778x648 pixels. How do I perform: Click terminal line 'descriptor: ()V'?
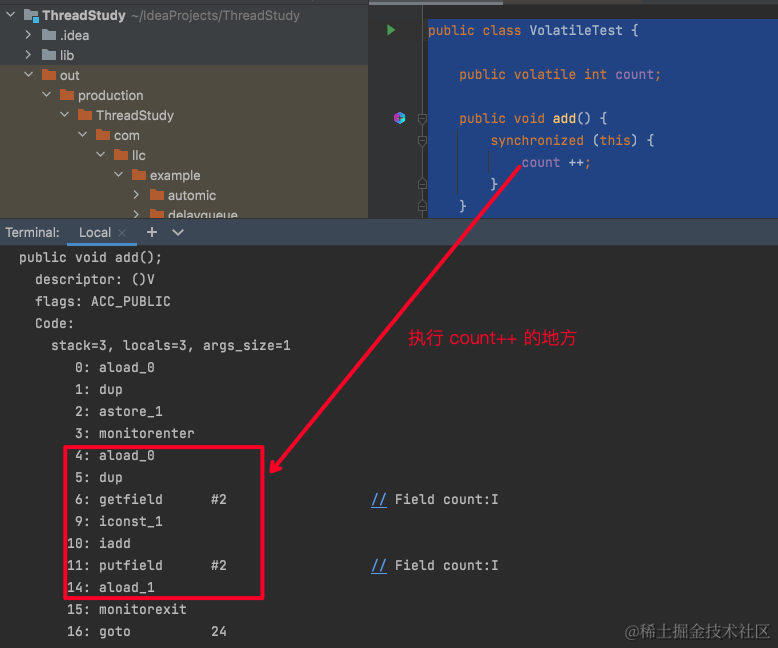tap(94, 279)
